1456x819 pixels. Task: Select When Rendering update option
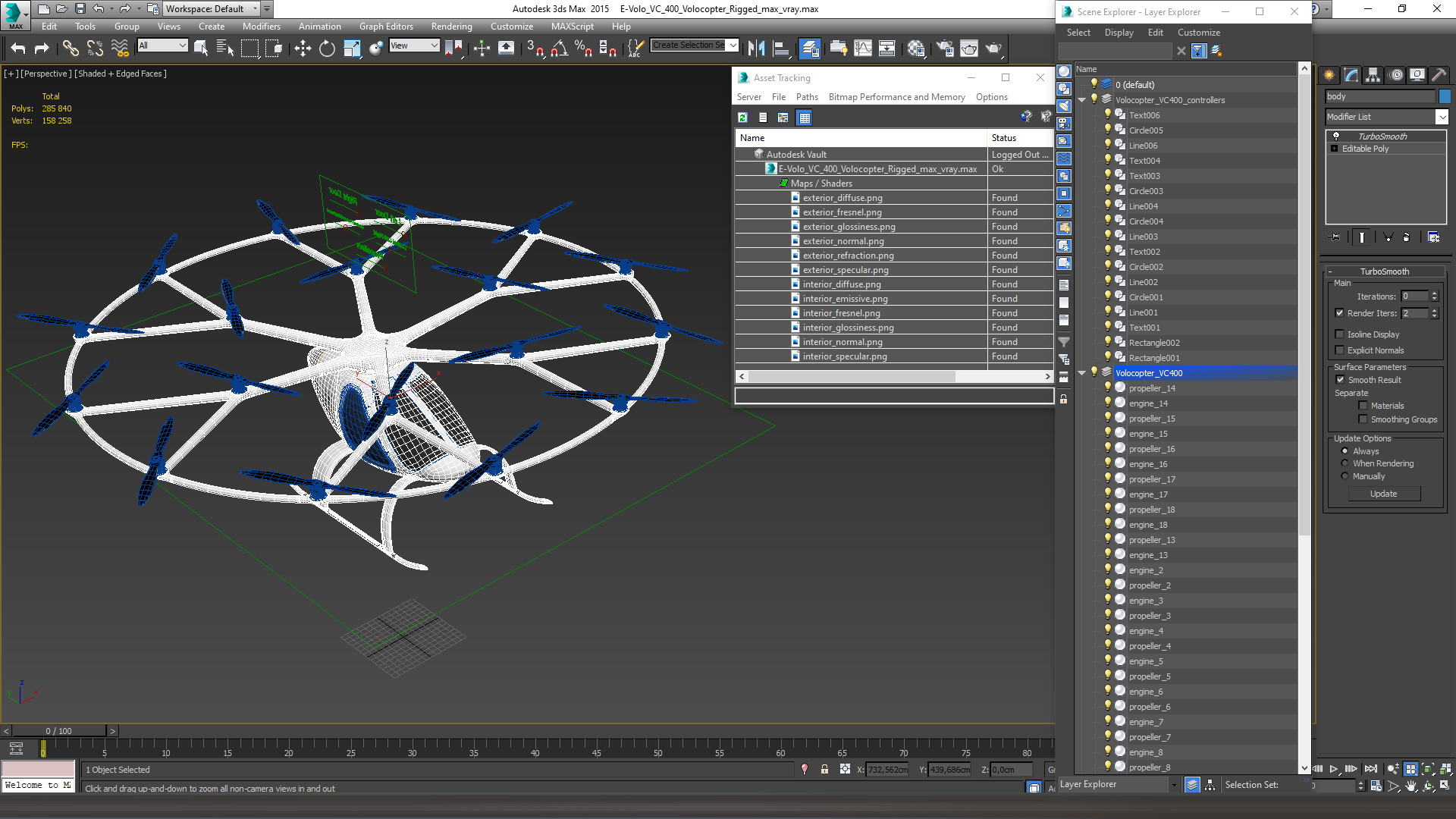[x=1345, y=463]
